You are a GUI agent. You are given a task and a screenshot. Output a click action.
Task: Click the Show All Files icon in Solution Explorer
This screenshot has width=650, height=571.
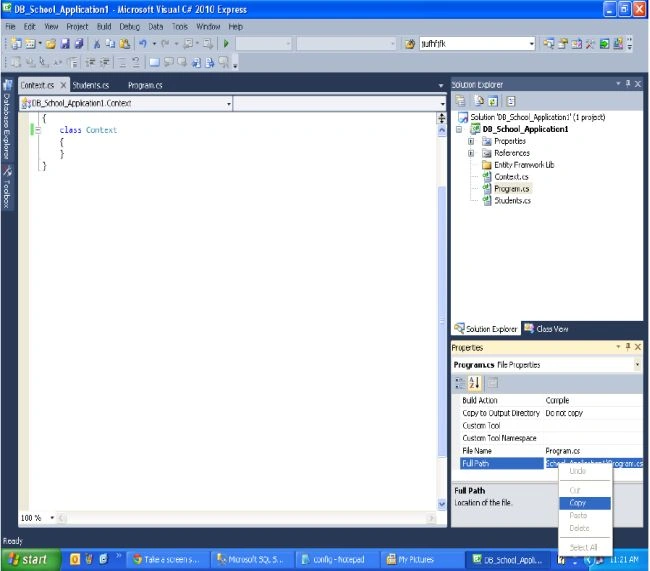479,101
